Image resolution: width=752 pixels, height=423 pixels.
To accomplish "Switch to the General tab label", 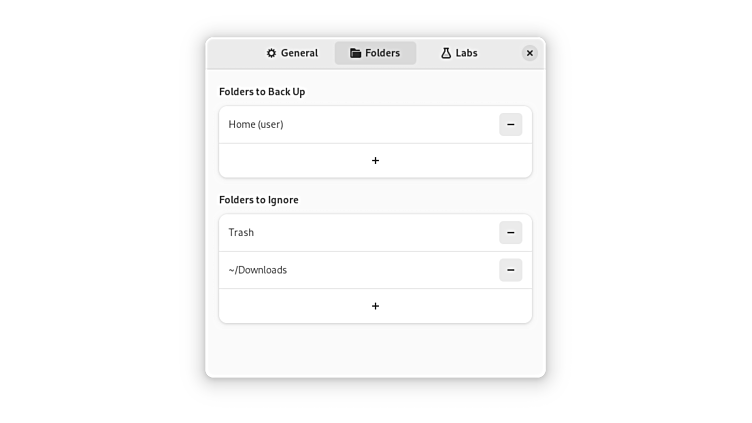I will pyautogui.click(x=299, y=53).
